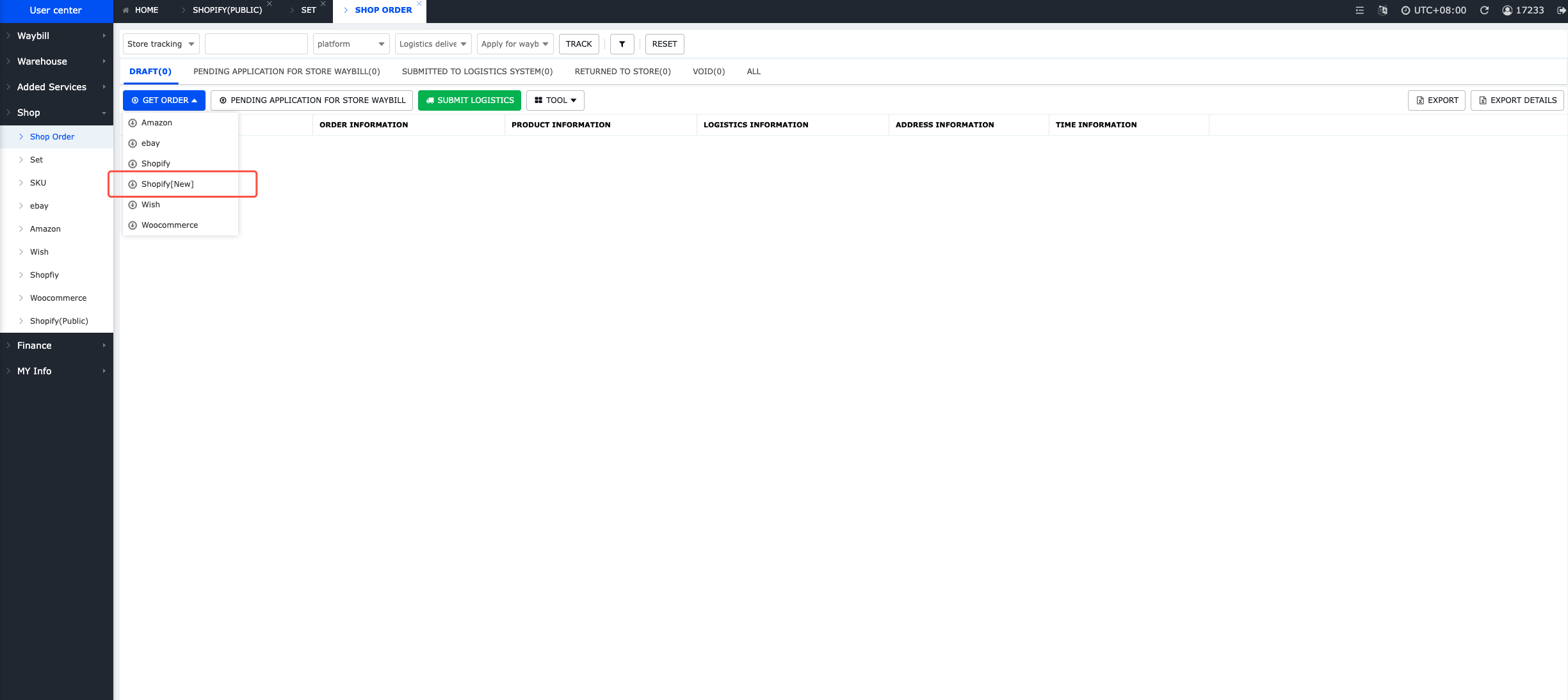Click the RESET button

[x=665, y=44]
